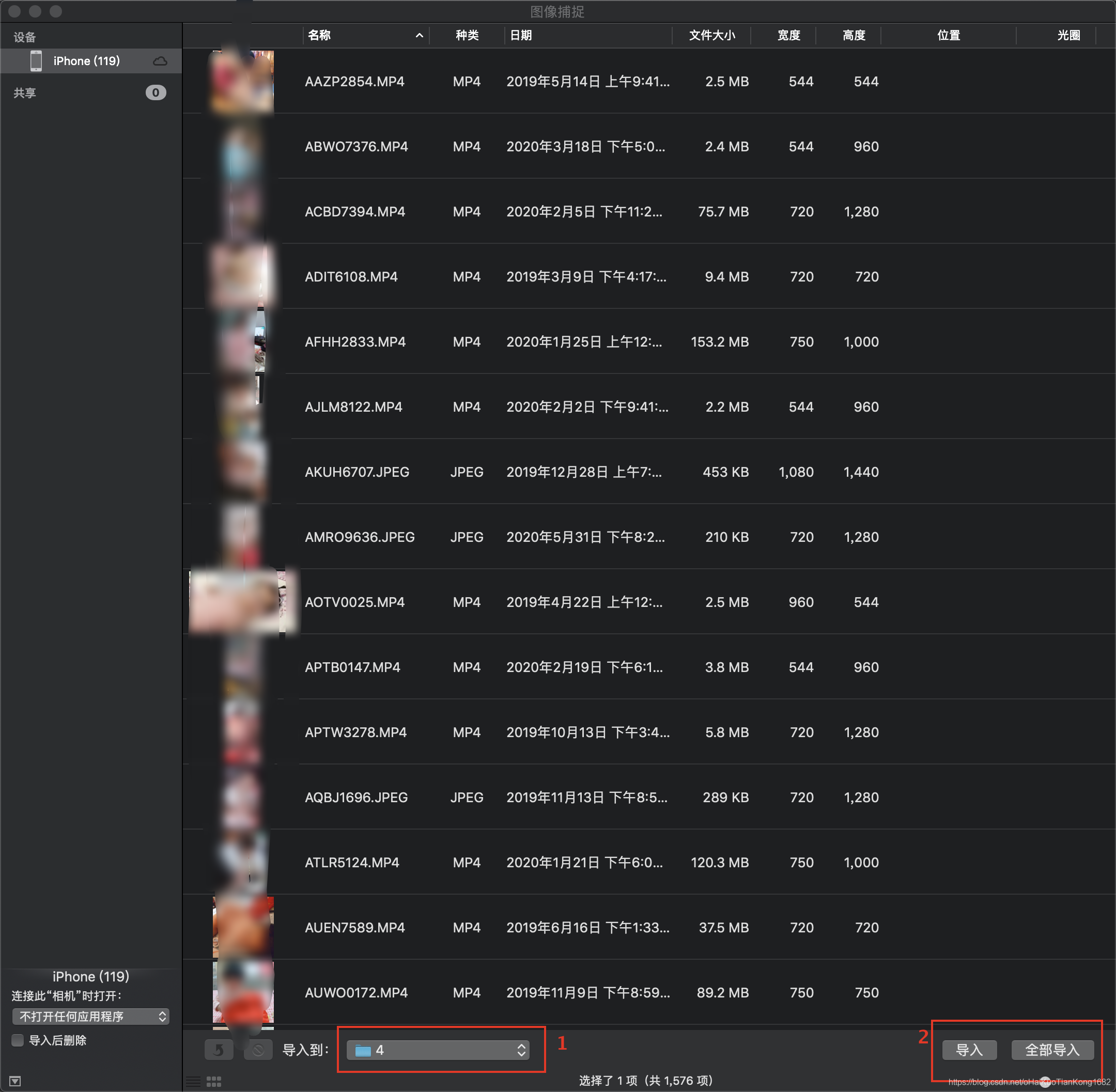1116x1092 pixels.
Task: Open the 导入到 destination folder dropdown
Action: (x=438, y=1050)
